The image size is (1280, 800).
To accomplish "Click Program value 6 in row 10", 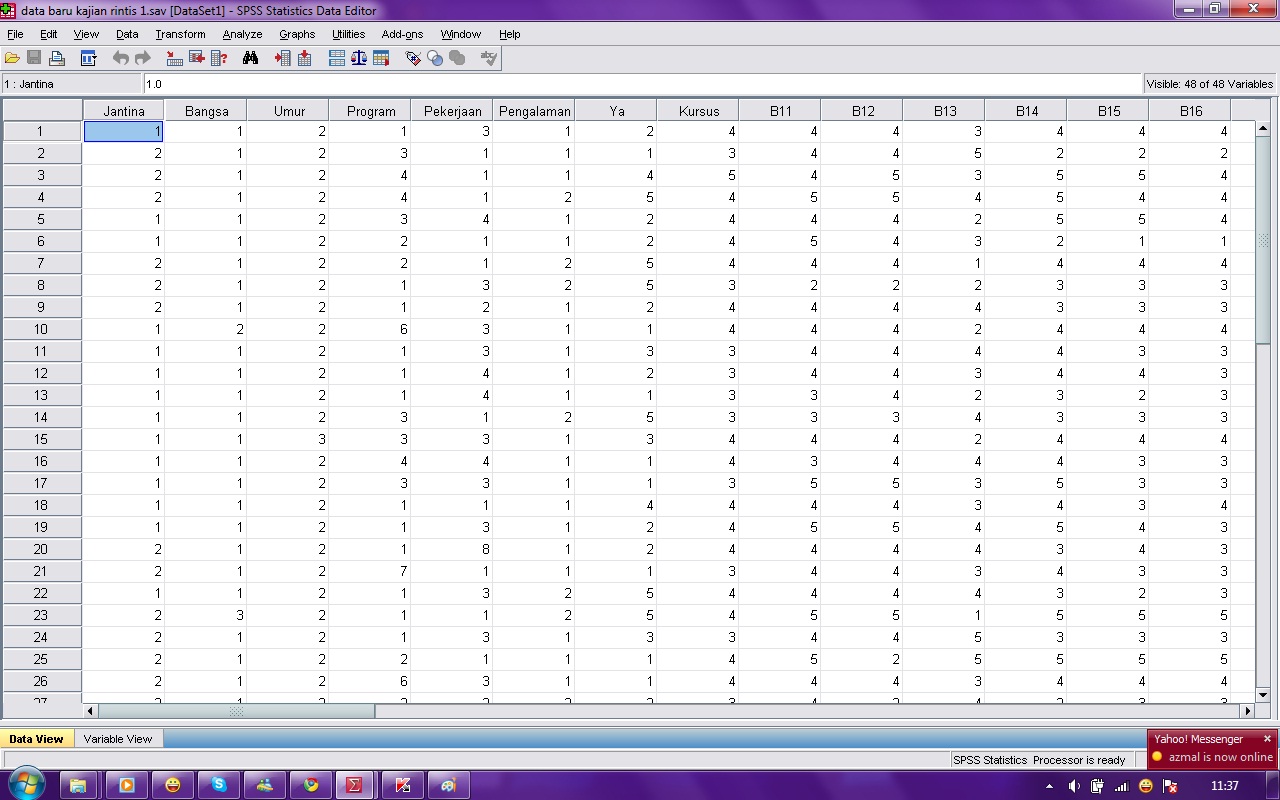I will 369,329.
